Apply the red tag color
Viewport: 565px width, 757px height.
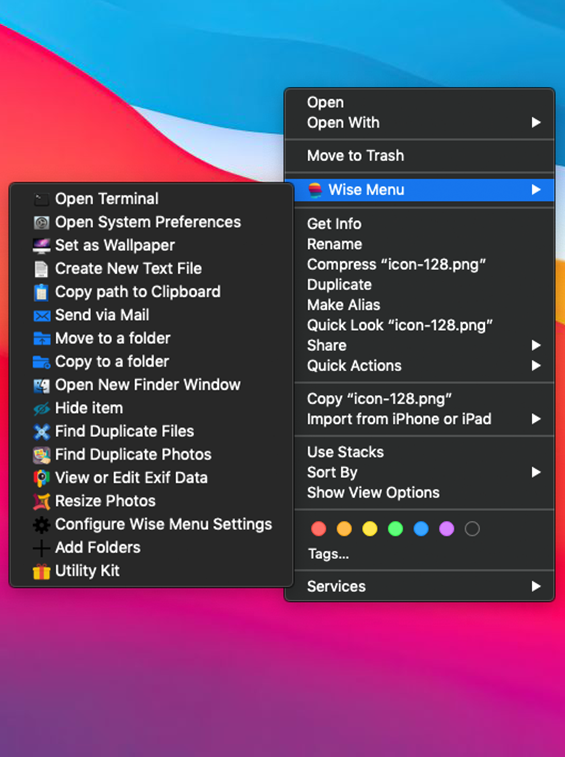coord(319,529)
